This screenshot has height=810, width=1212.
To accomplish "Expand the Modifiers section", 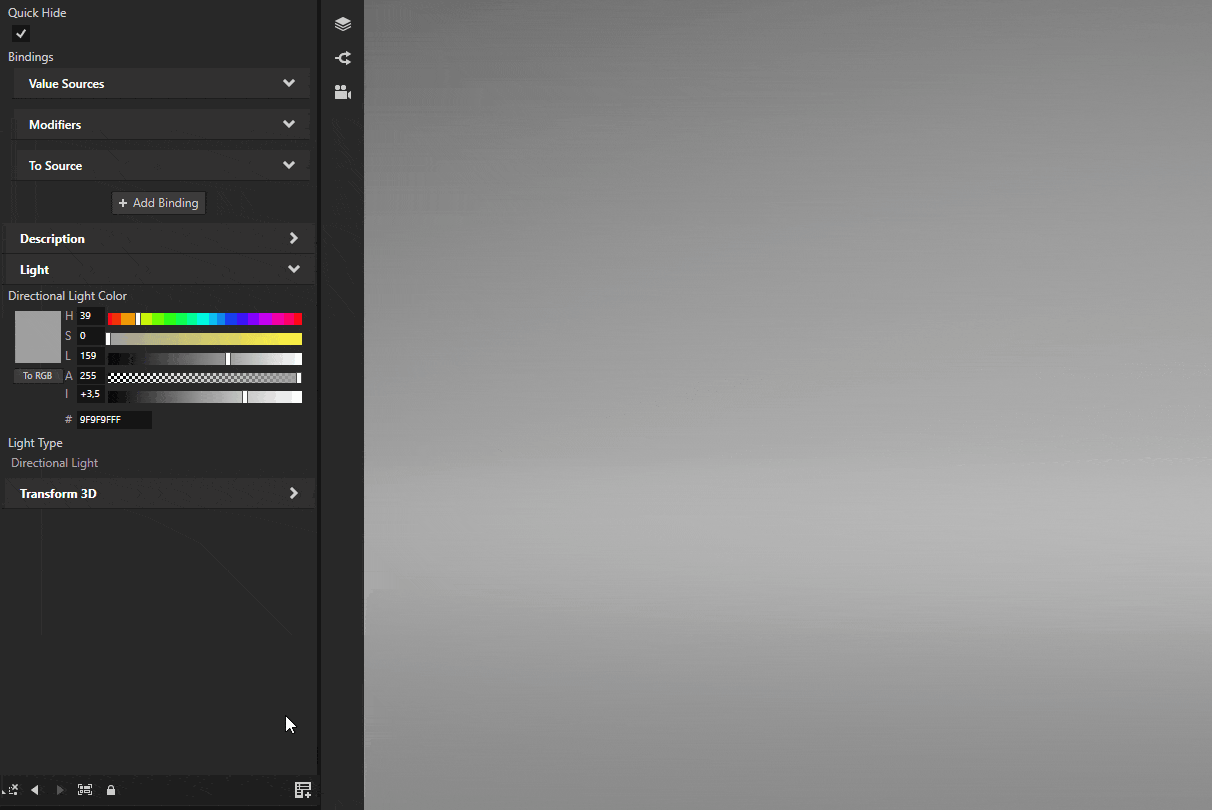I will click(x=160, y=124).
